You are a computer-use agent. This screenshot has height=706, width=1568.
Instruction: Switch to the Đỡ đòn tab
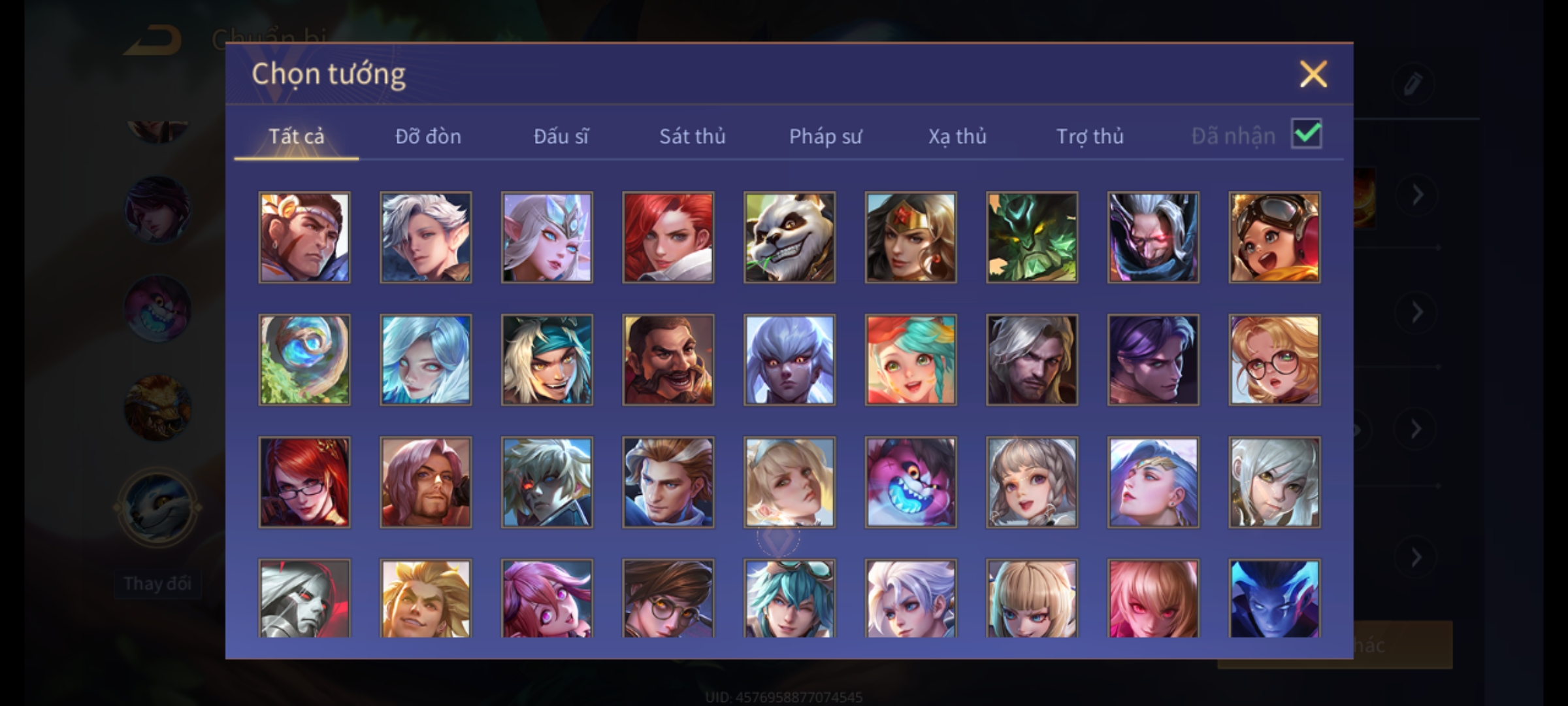click(428, 137)
